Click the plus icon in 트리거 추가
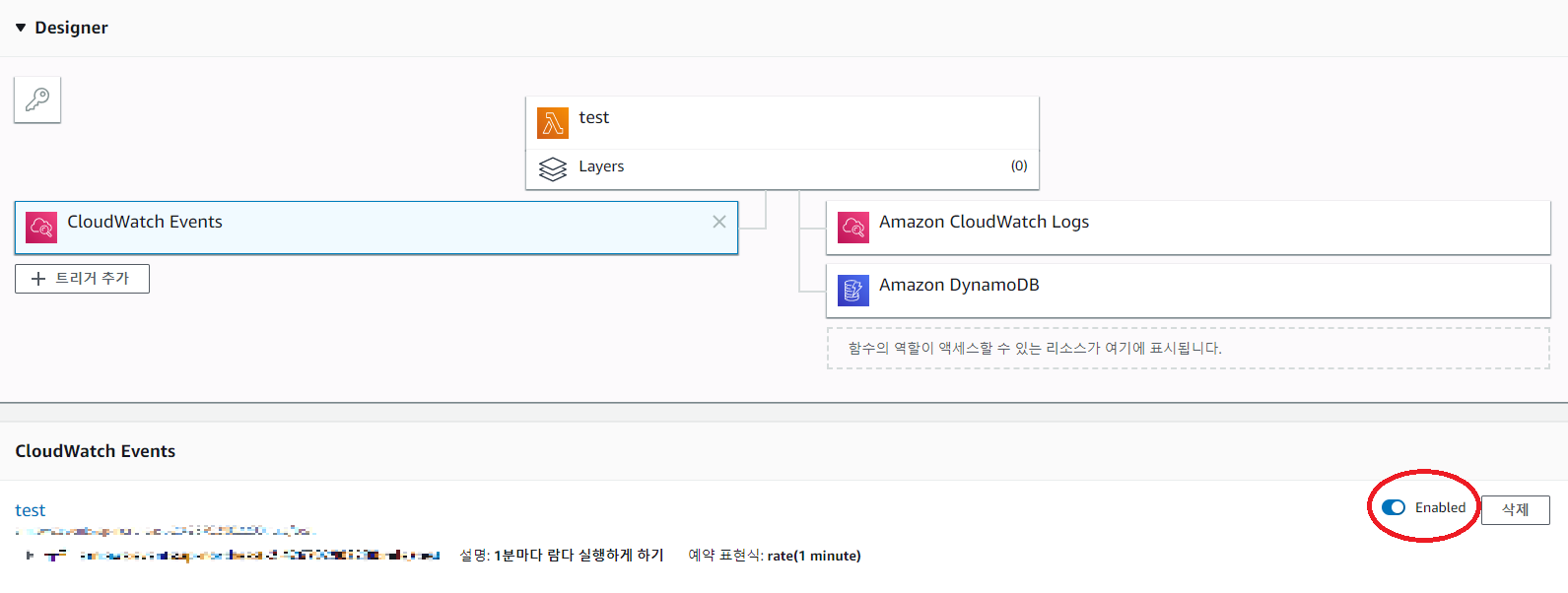Screen dimensions: 1568x593 tap(38, 279)
